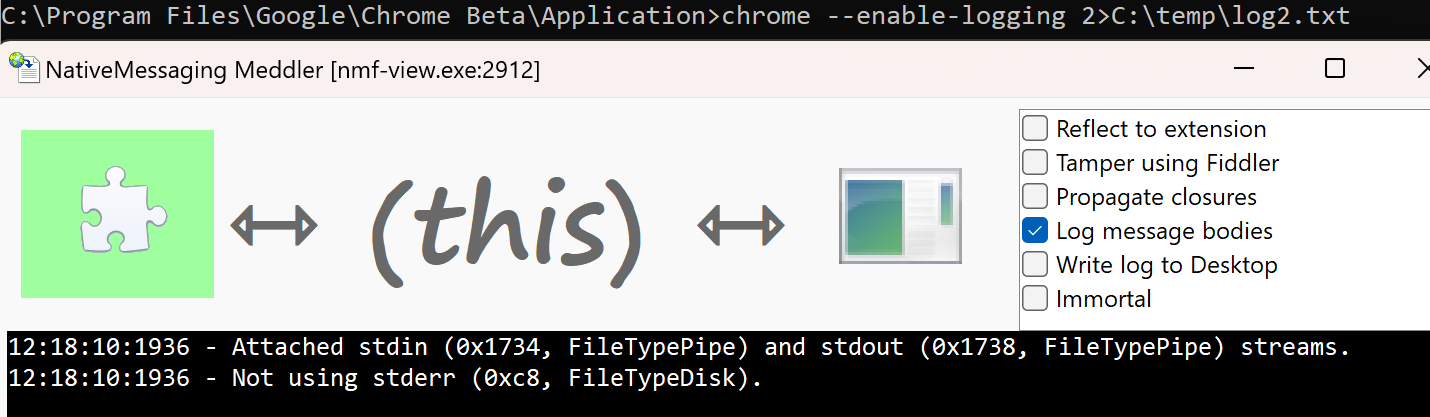Enable Write log to Desktop
The image size is (1430, 417).
pos(1035,265)
